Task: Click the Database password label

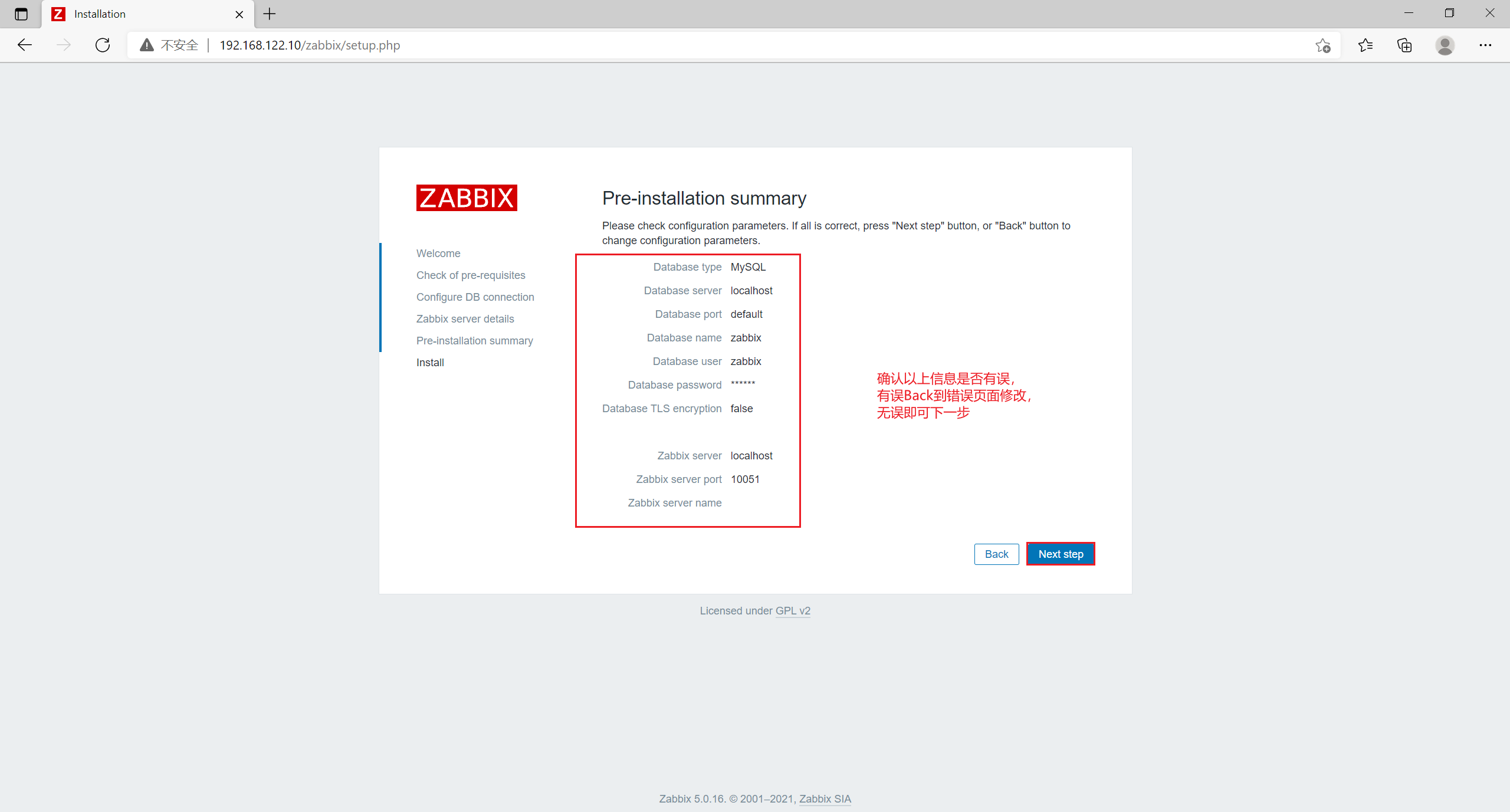Action: 675,385
